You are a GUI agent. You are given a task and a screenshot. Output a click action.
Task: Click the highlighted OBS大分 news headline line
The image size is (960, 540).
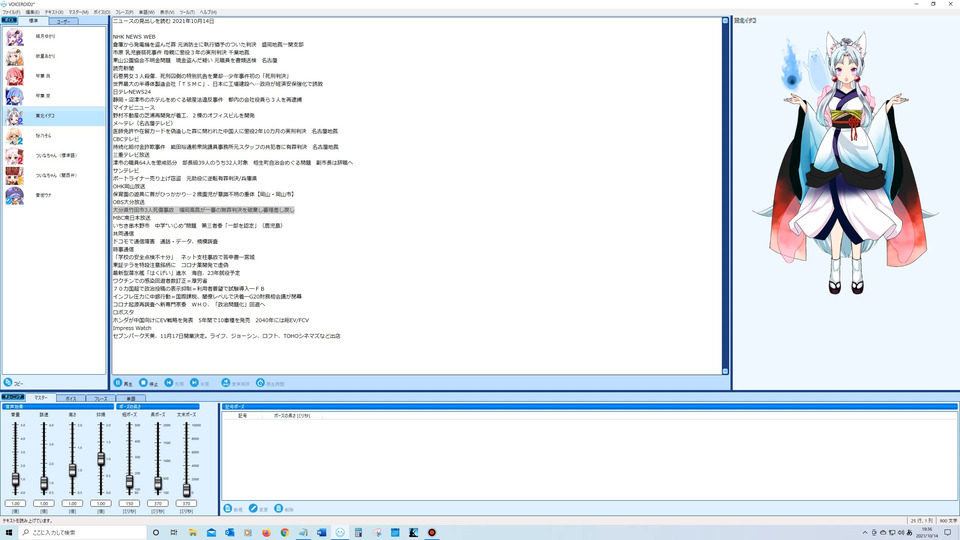(203, 210)
